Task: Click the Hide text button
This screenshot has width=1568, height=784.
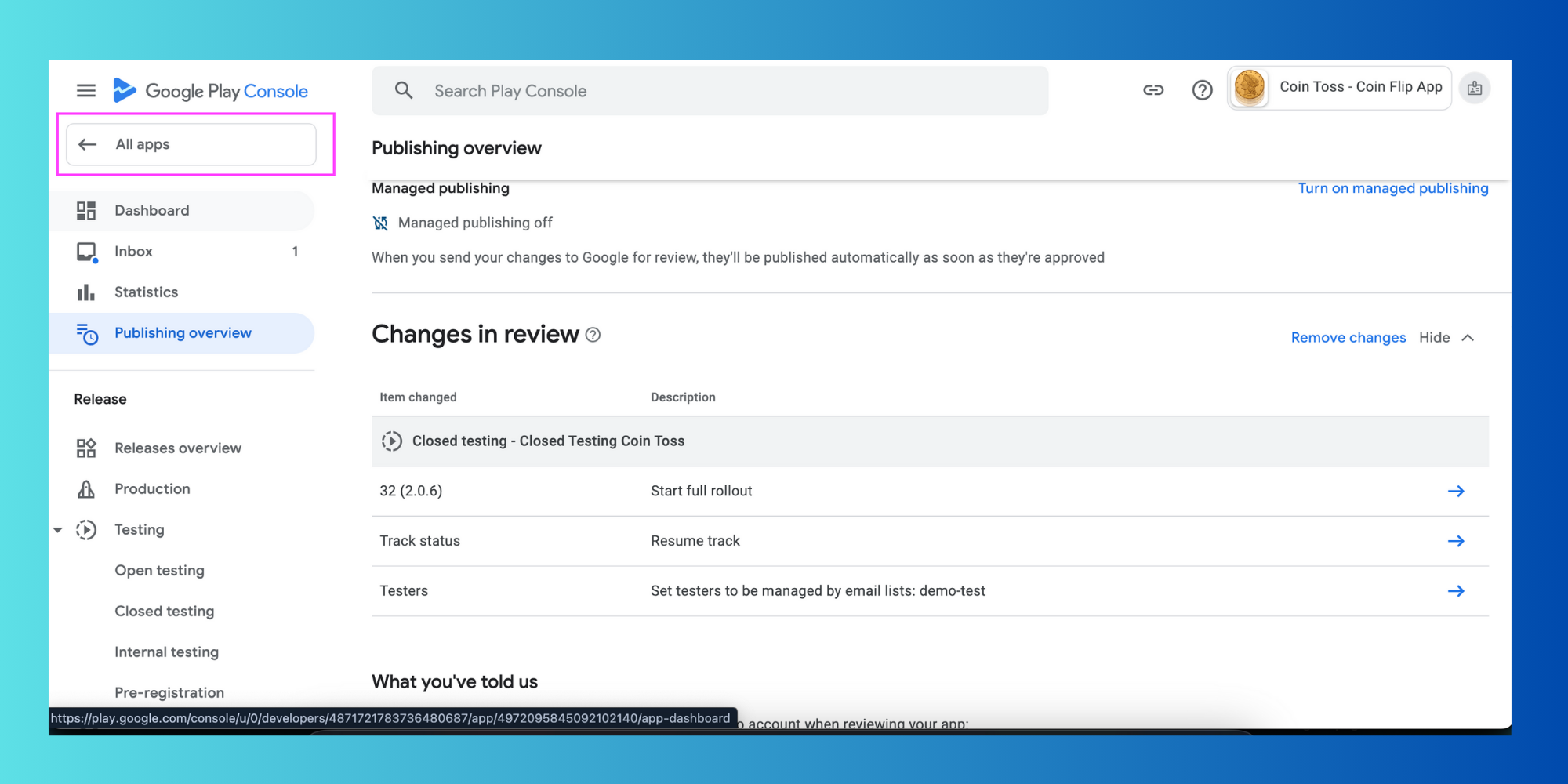Action: [x=1435, y=338]
